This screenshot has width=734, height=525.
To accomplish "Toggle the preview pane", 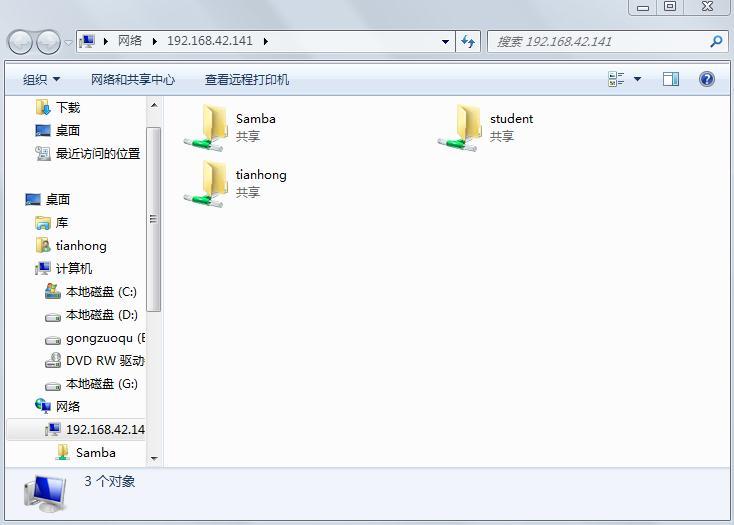I will pos(671,79).
